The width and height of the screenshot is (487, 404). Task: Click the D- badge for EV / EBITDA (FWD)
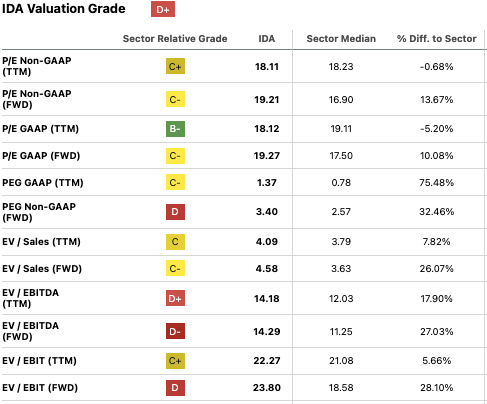(x=175, y=331)
